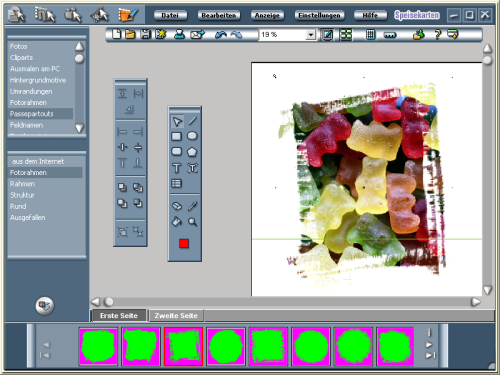Select Umrandungen category
This screenshot has height=375, width=500.
[31, 91]
